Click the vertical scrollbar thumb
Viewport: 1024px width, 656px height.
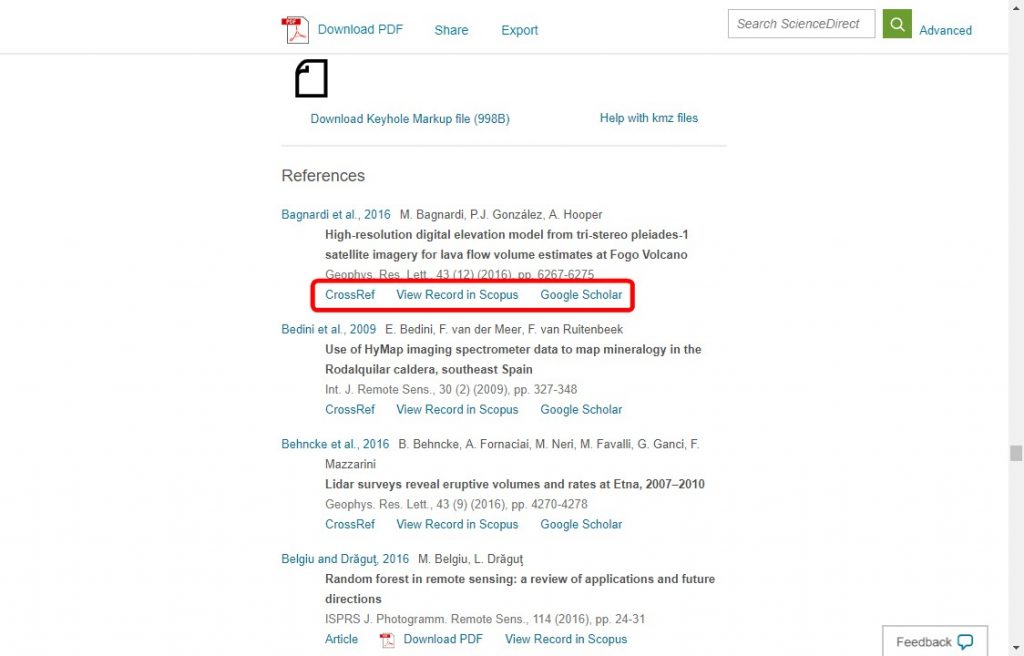[x=1016, y=453]
